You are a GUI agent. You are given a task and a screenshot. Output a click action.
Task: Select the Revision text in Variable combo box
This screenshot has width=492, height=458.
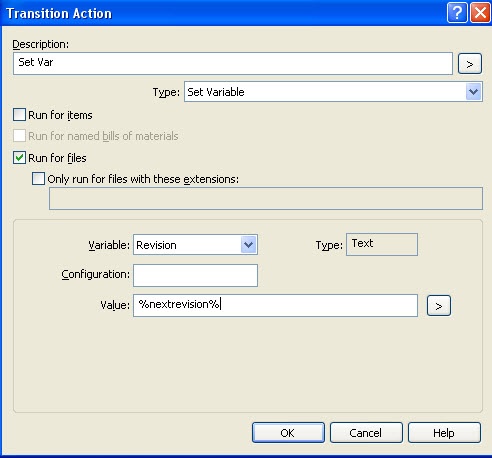pyautogui.click(x=156, y=245)
